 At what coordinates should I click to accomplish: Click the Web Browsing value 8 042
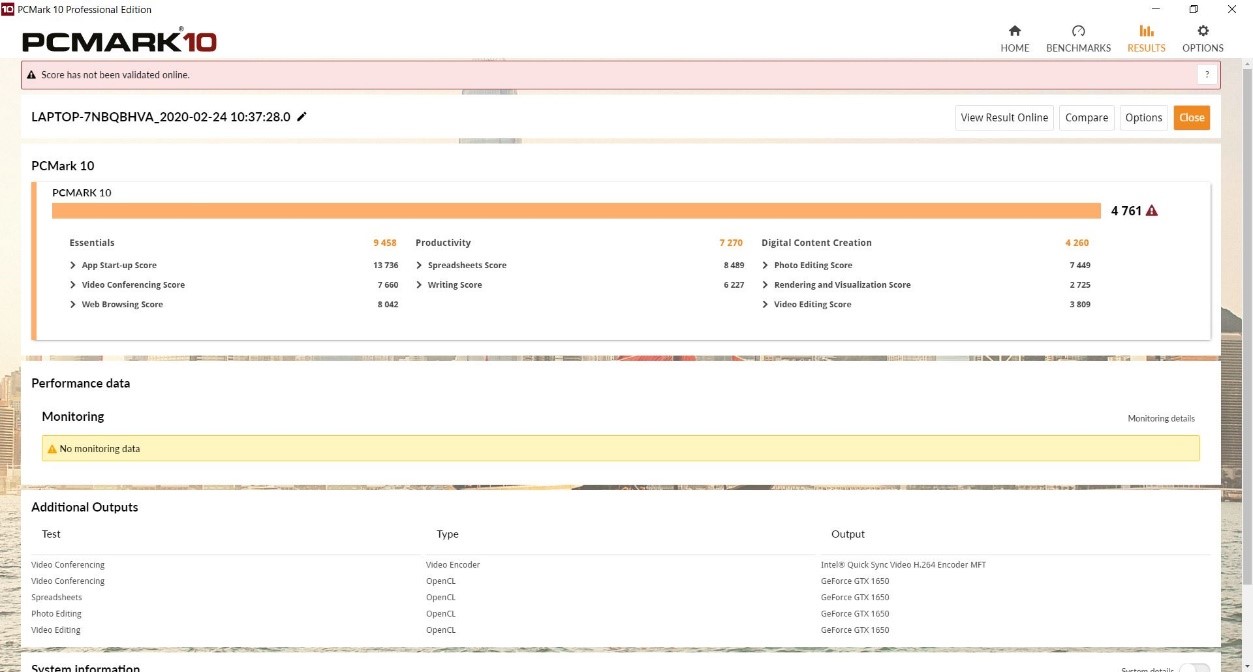(387, 304)
